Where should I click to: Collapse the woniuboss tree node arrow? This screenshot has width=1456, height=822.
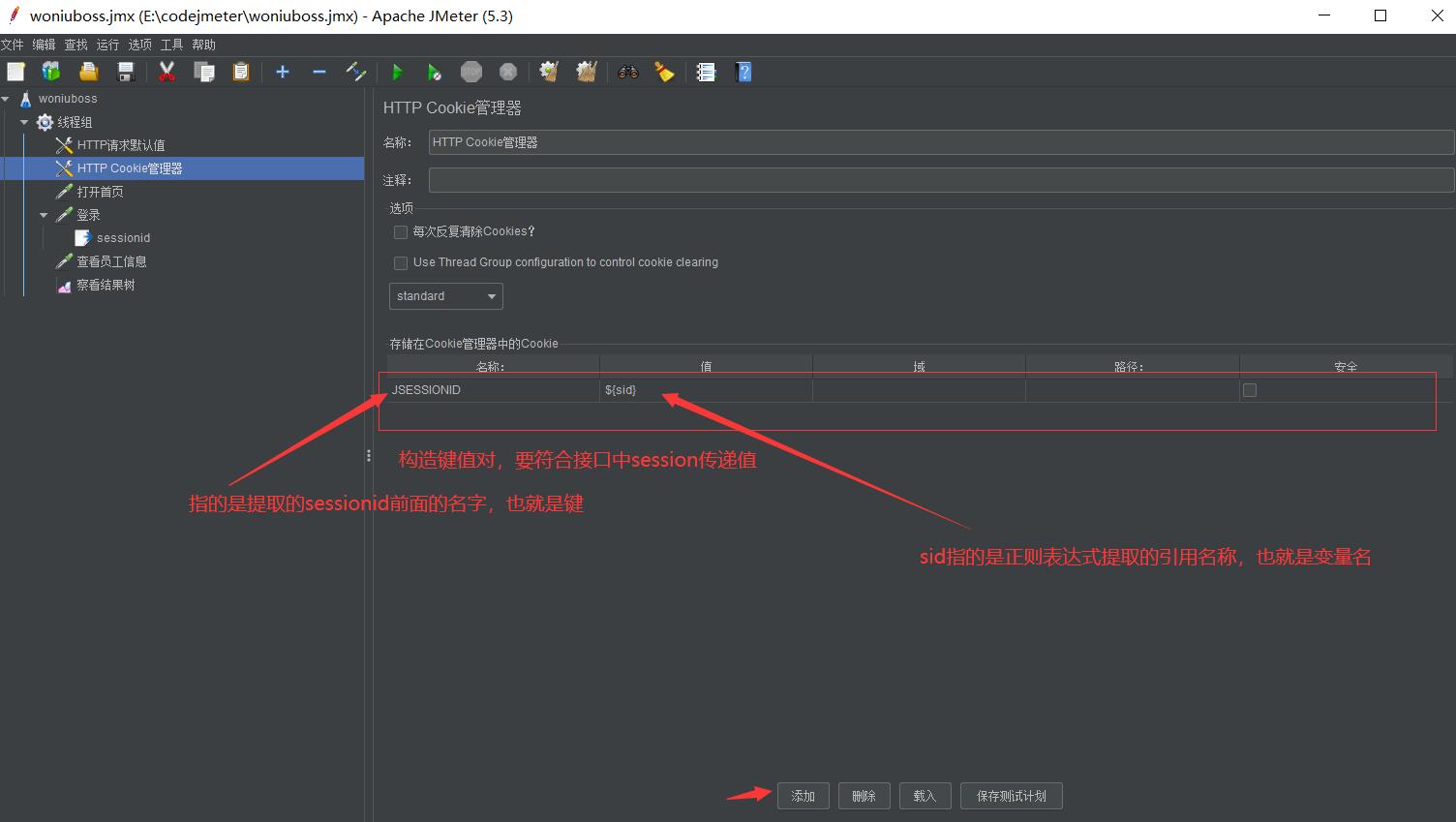6,99
